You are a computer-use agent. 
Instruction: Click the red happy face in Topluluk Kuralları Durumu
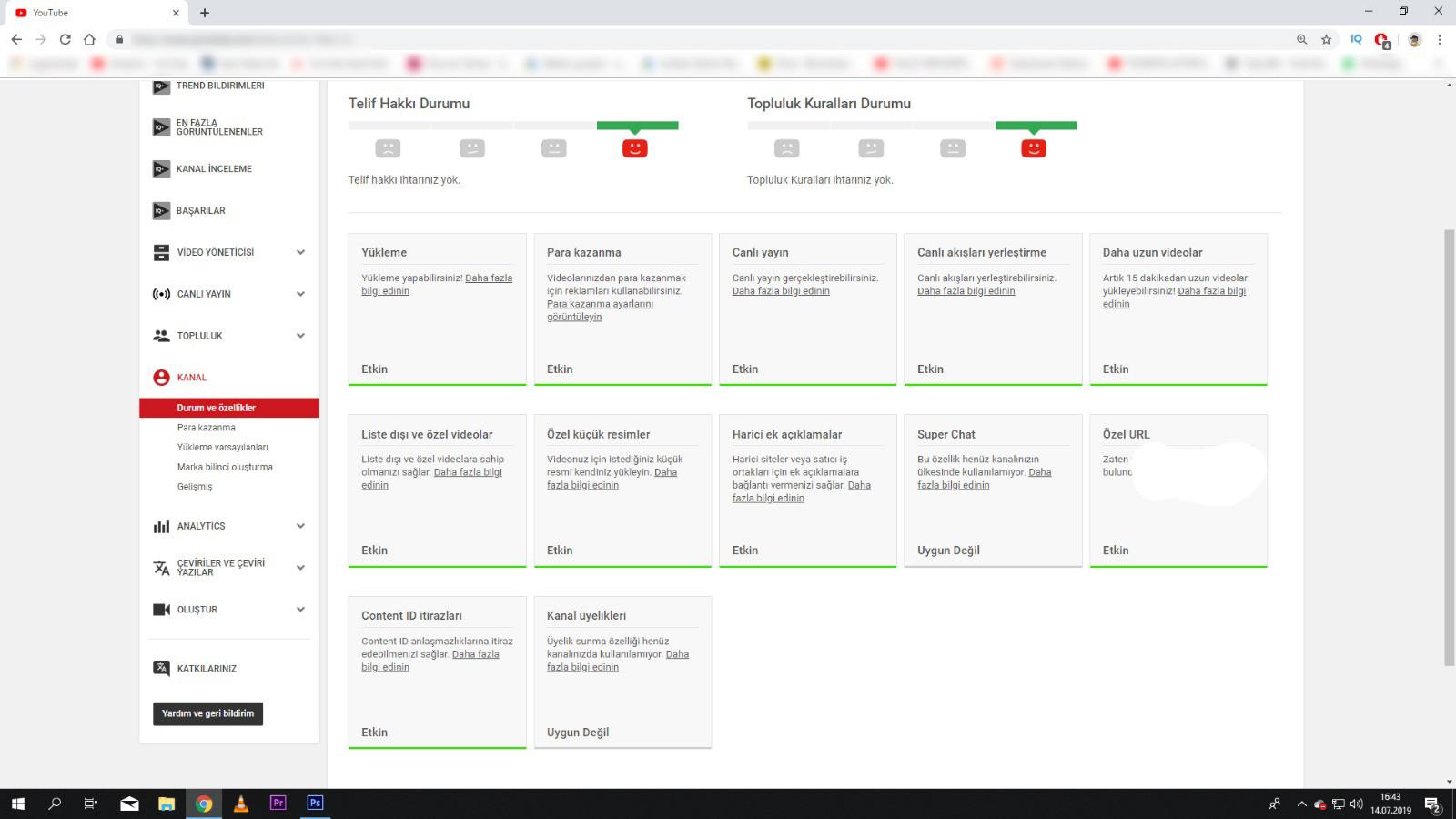(1034, 148)
